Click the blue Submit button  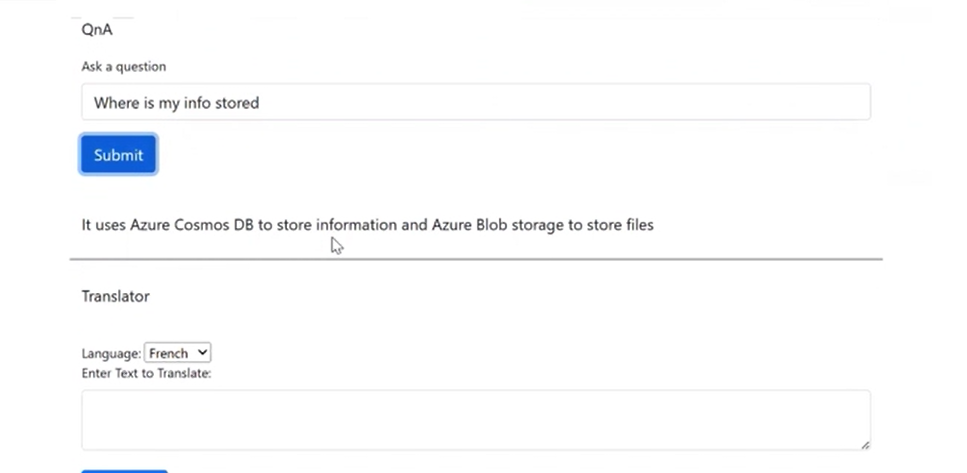118,155
